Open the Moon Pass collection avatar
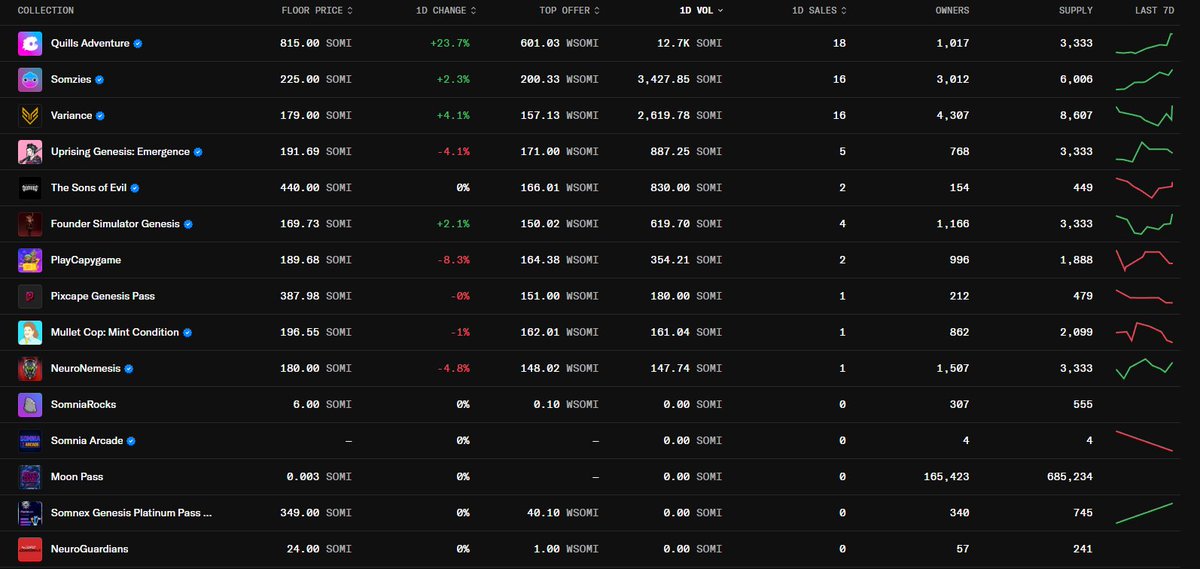The width and height of the screenshot is (1200, 569). [30, 477]
